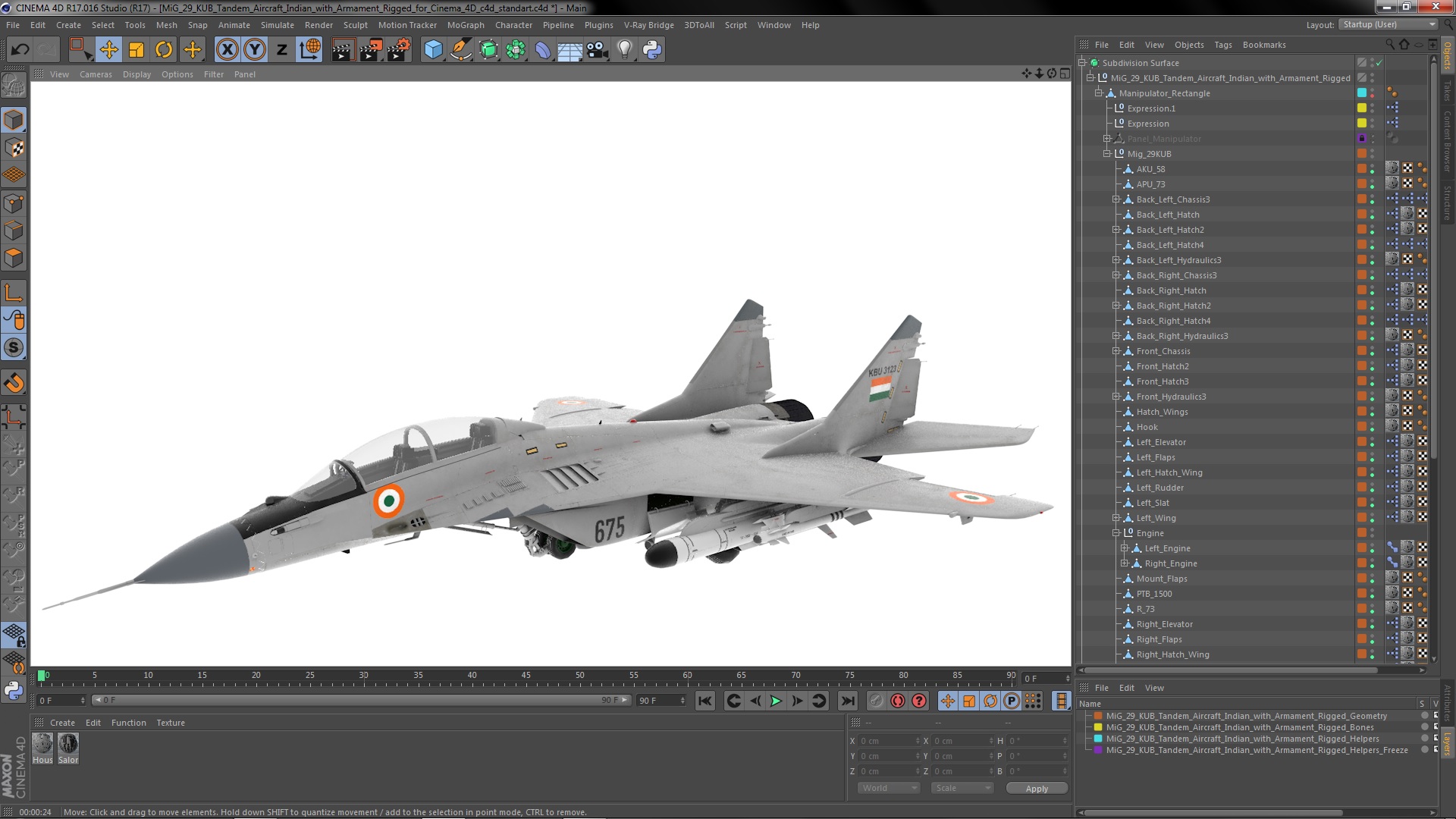The image size is (1456, 819).
Task: Open the Array modeling objects icon
Action: 516,50
